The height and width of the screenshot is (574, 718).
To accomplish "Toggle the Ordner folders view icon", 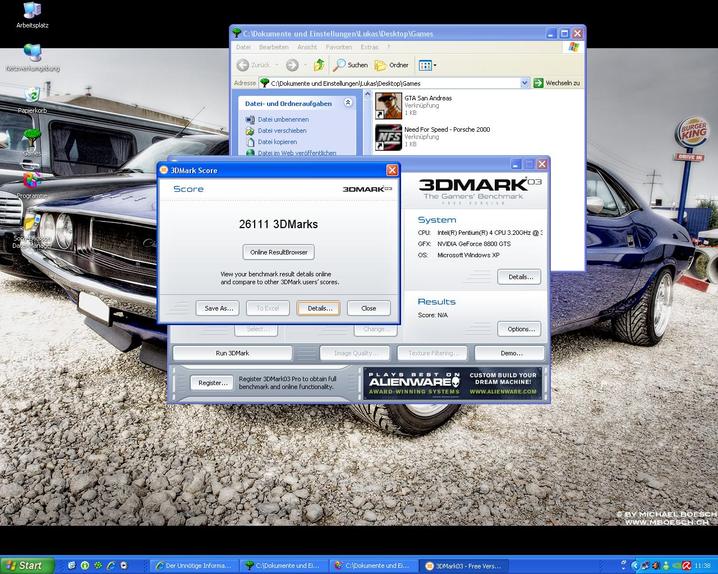I will 391,65.
